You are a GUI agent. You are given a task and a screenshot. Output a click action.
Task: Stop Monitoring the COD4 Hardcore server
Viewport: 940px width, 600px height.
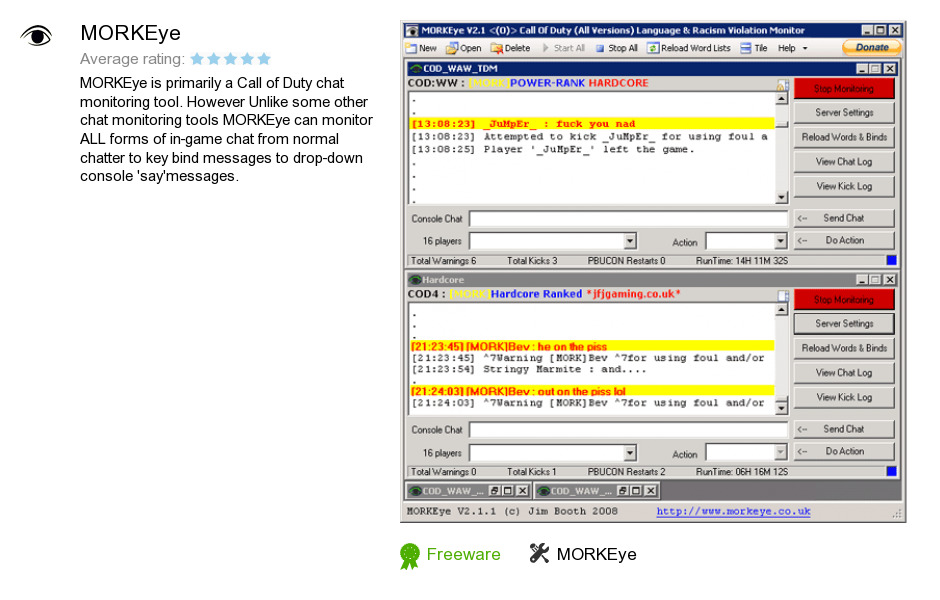point(843,300)
